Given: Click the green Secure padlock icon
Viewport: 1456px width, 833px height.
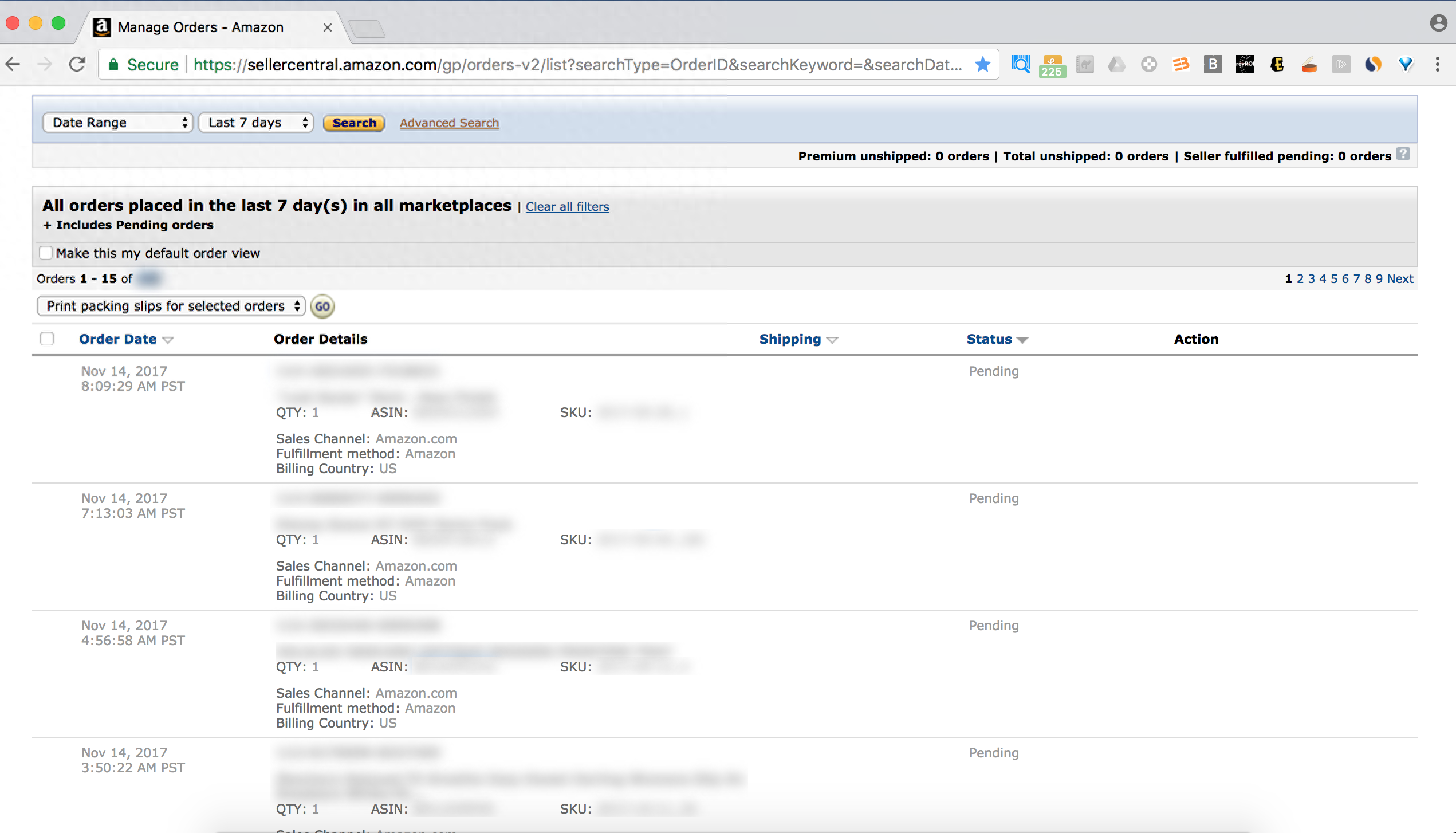Looking at the screenshot, I should [x=113, y=65].
